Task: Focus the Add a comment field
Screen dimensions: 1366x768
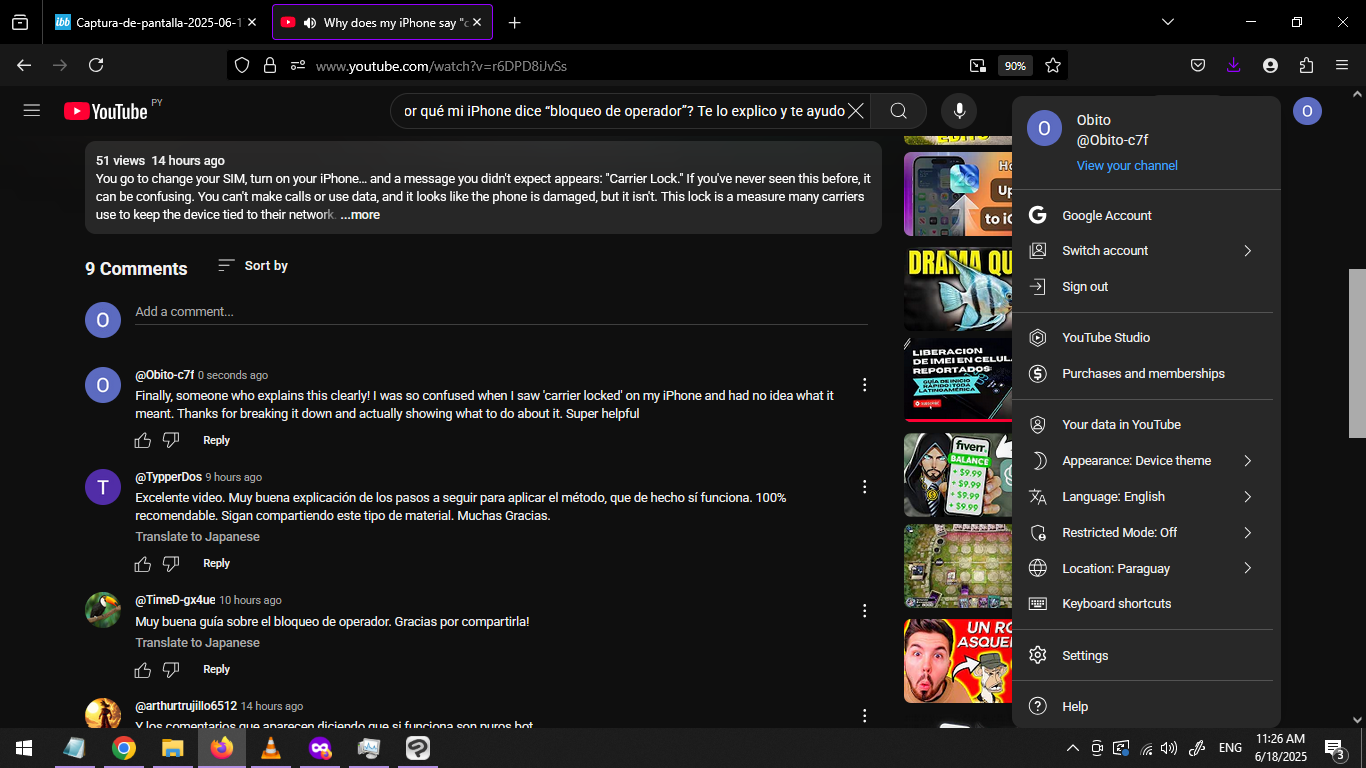Action: [x=501, y=312]
